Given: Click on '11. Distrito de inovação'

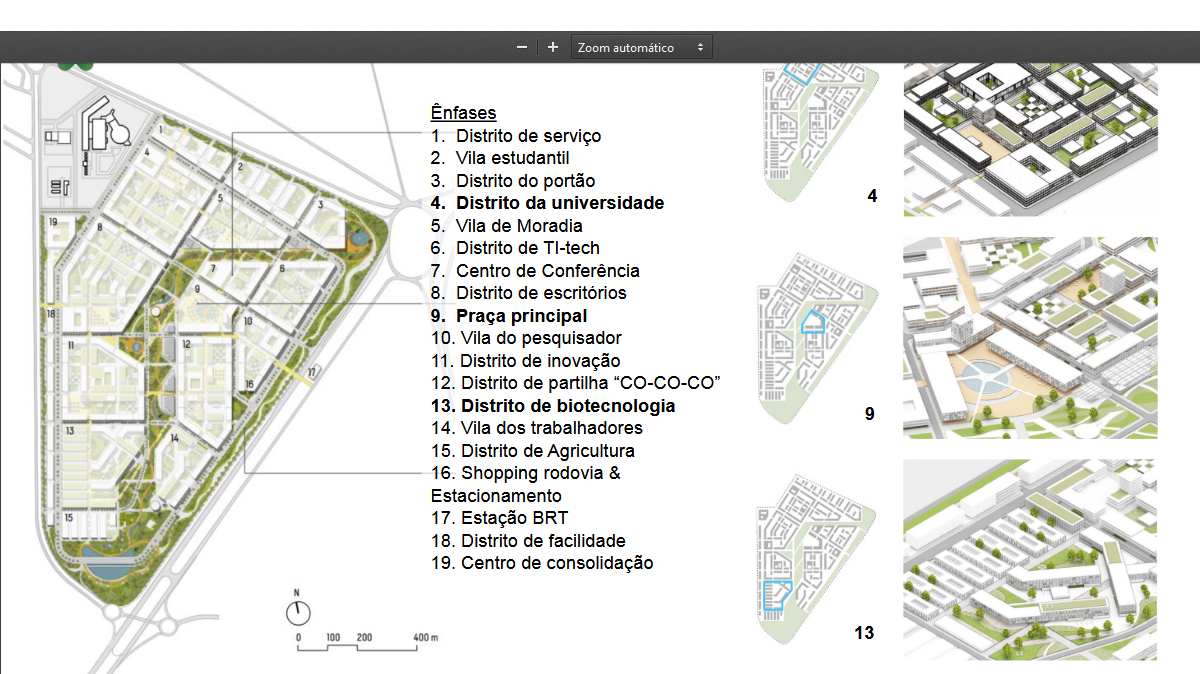Looking at the screenshot, I should click(x=526, y=361).
